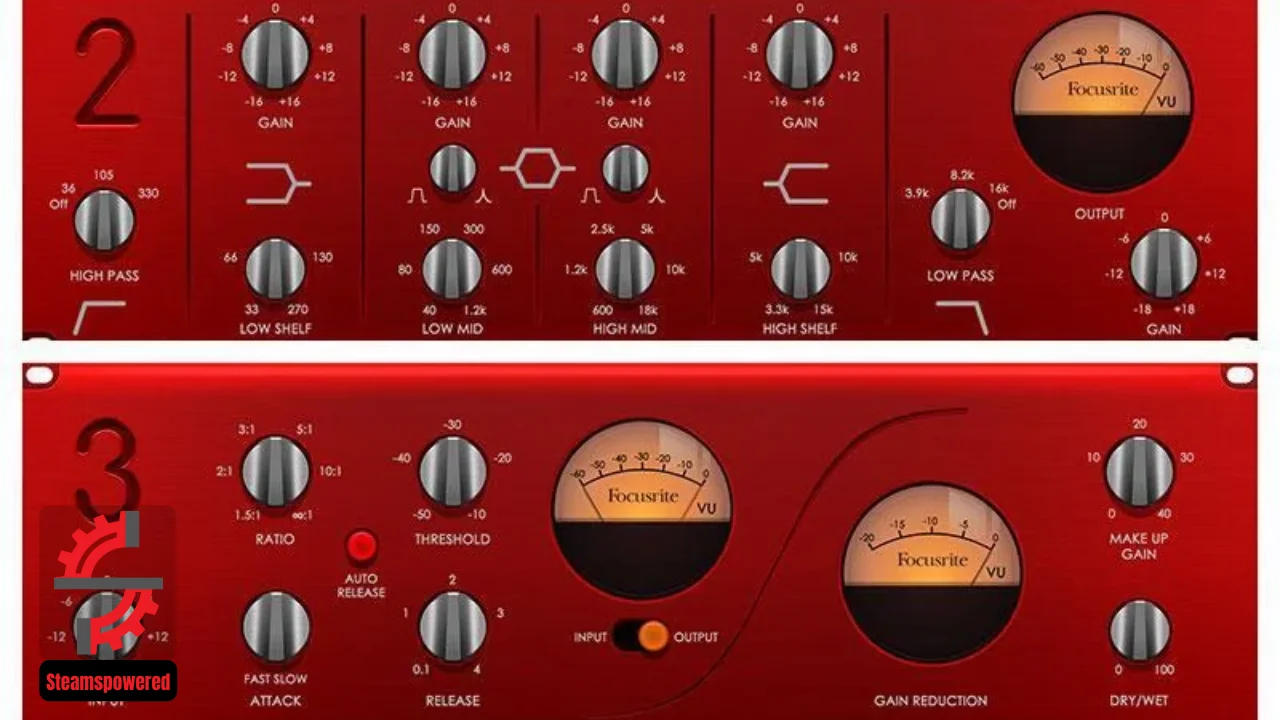Click the Threshold knob
The image size is (1280, 720).
pyautogui.click(x=452, y=470)
